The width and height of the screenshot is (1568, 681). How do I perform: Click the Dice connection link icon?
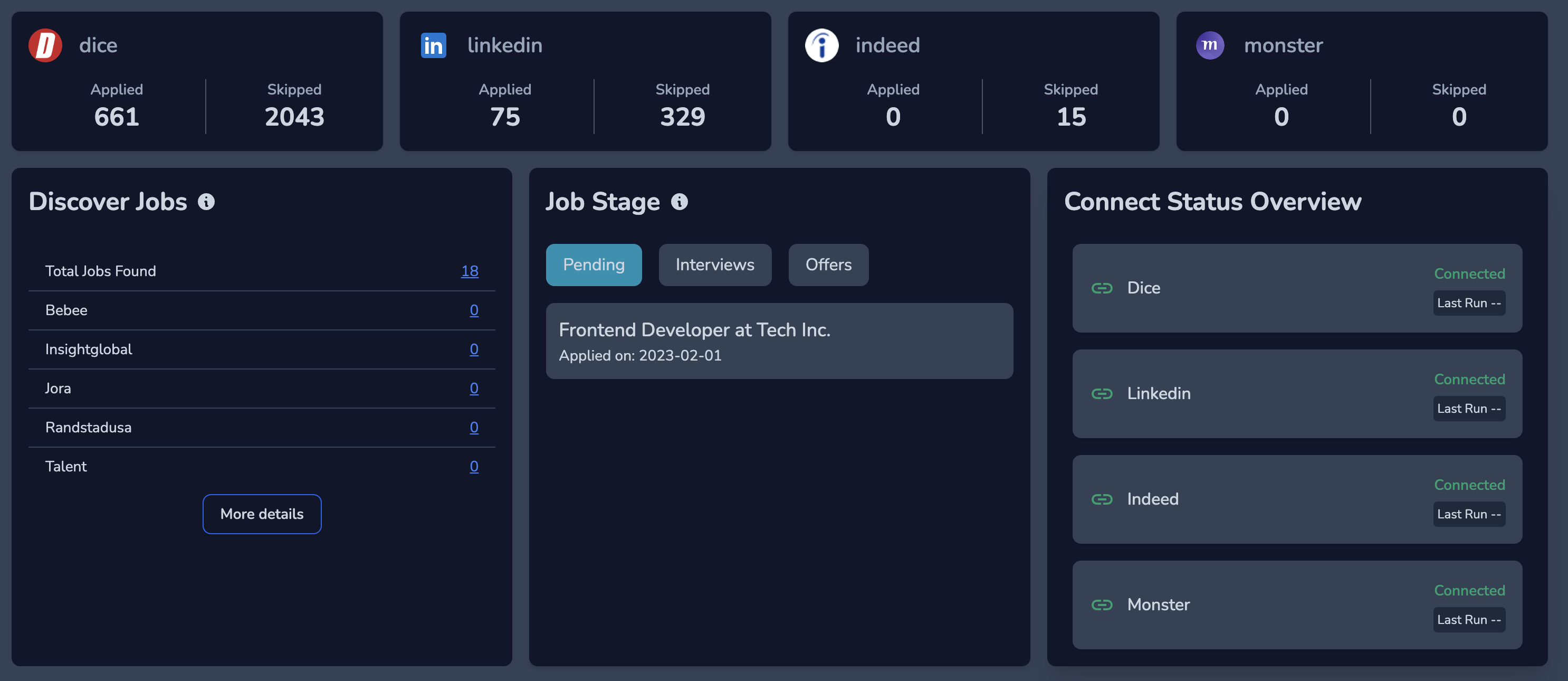1102,288
